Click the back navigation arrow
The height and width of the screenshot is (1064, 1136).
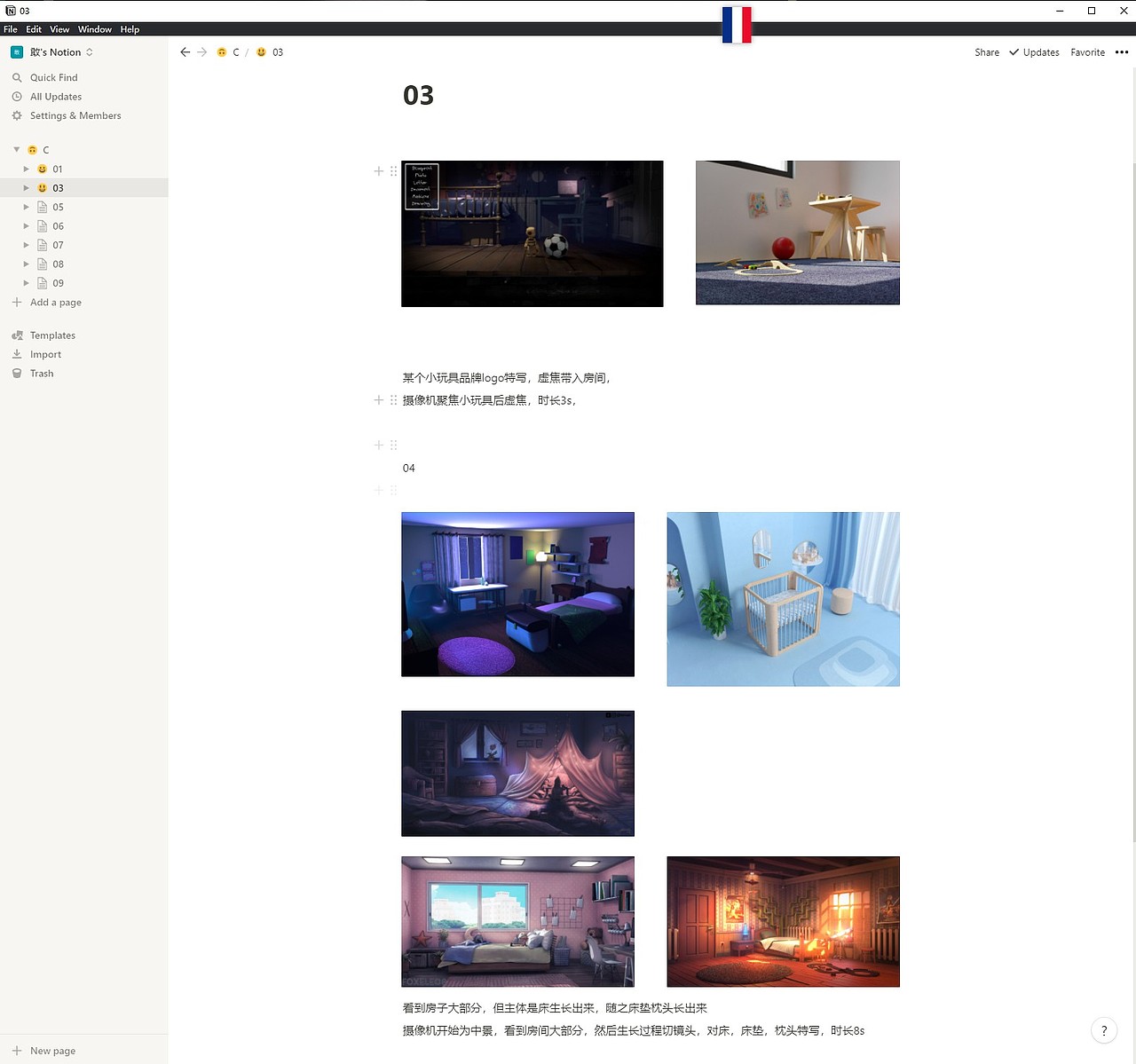tap(185, 51)
